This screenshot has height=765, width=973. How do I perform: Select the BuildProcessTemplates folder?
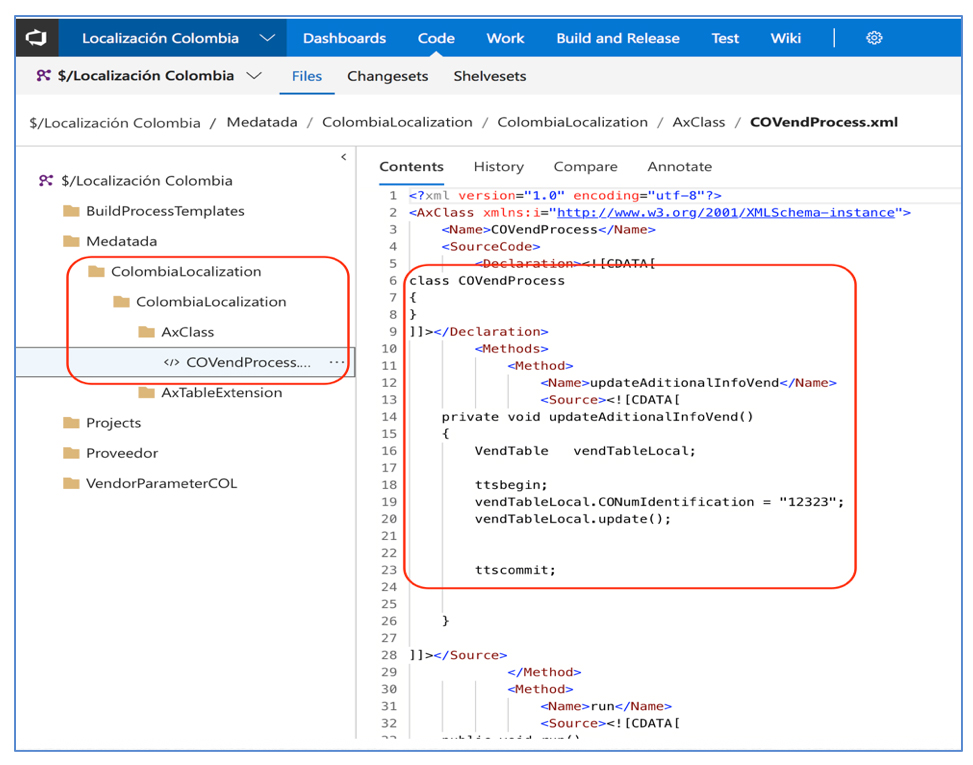click(165, 211)
